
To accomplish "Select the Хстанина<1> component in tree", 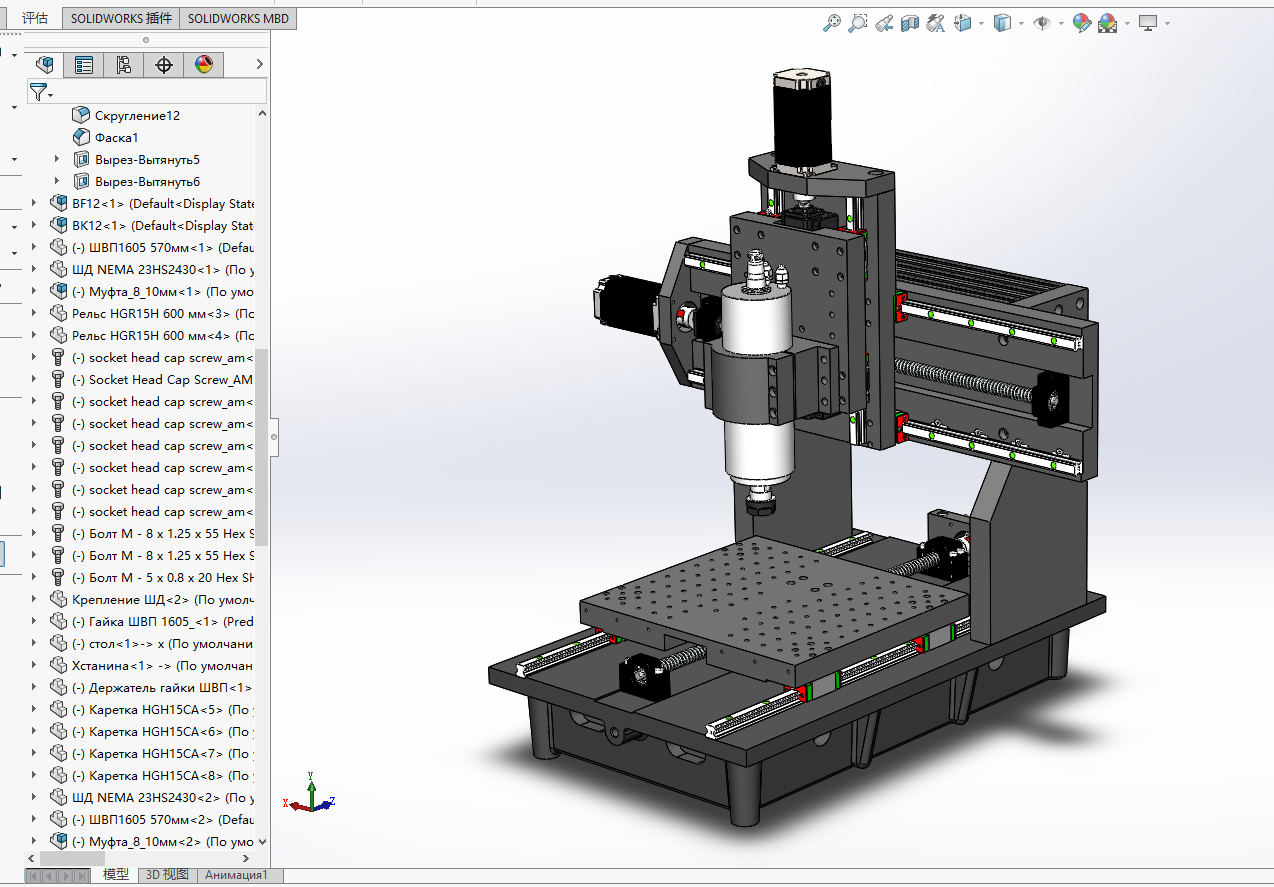I will point(112,666).
